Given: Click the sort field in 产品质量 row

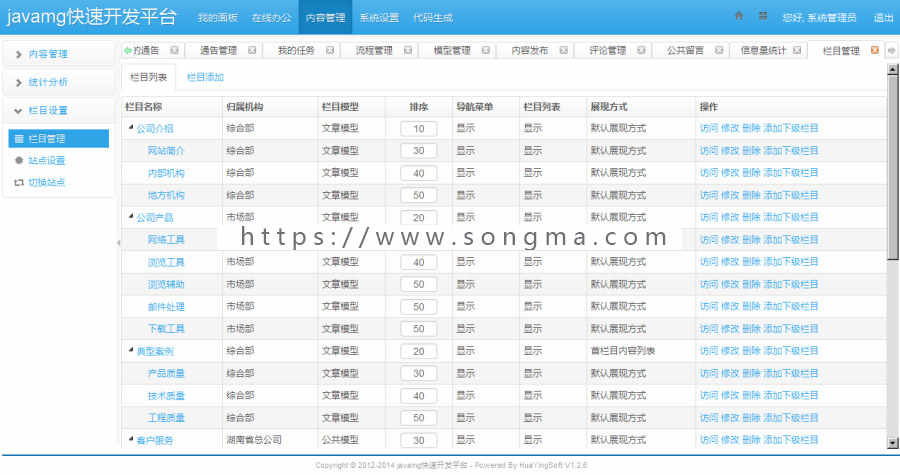Looking at the screenshot, I should point(418,373).
